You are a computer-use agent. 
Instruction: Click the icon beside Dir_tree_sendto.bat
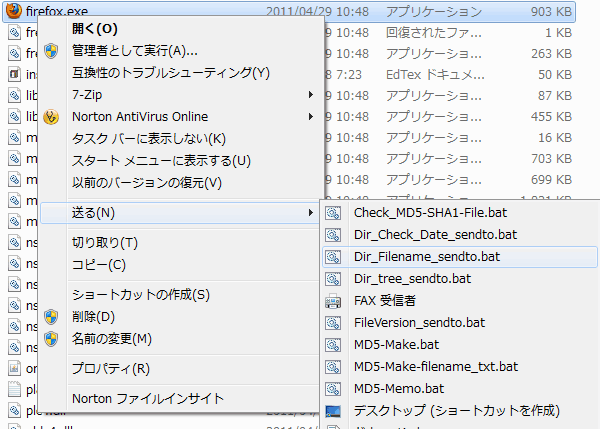point(333,279)
